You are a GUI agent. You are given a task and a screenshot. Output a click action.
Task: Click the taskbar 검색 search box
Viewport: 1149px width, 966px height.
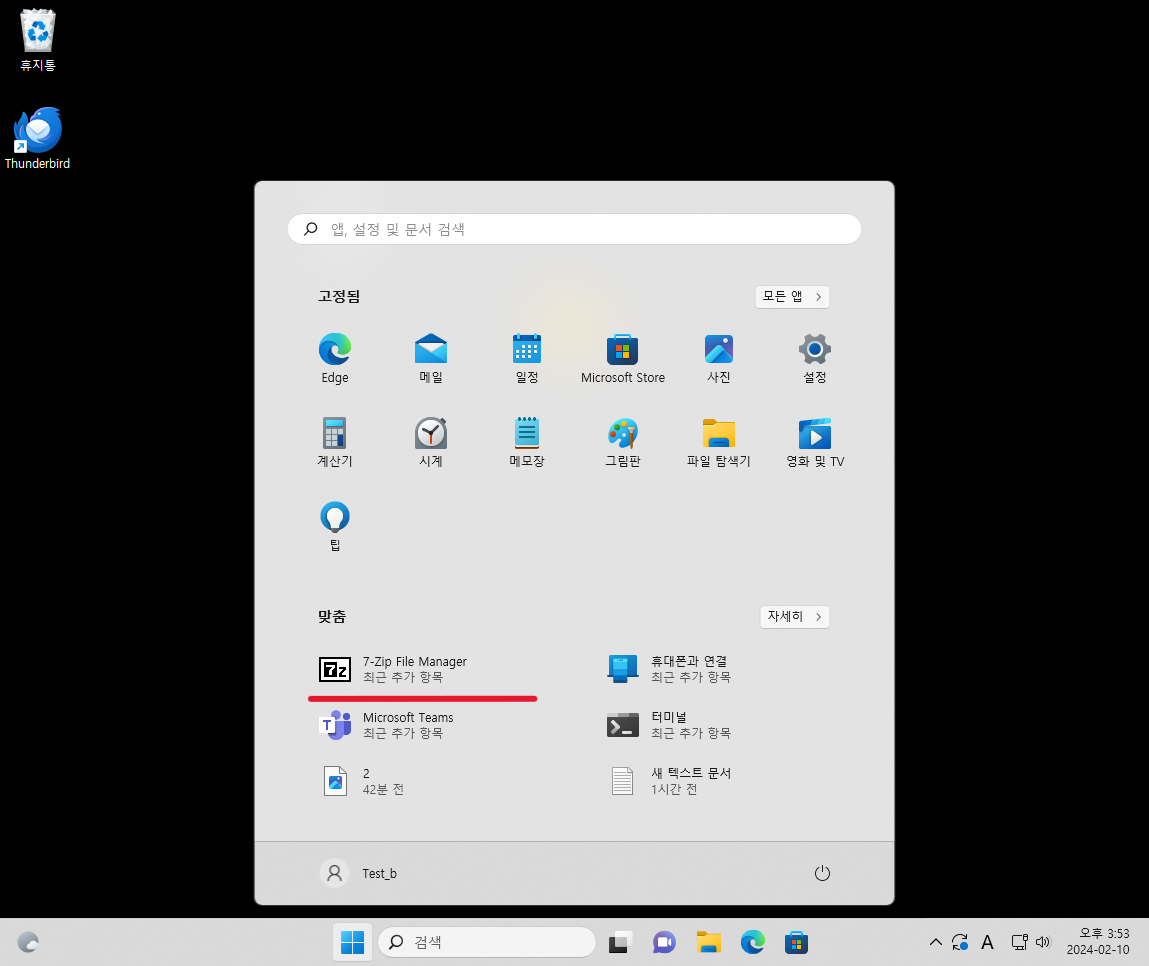tap(487, 942)
